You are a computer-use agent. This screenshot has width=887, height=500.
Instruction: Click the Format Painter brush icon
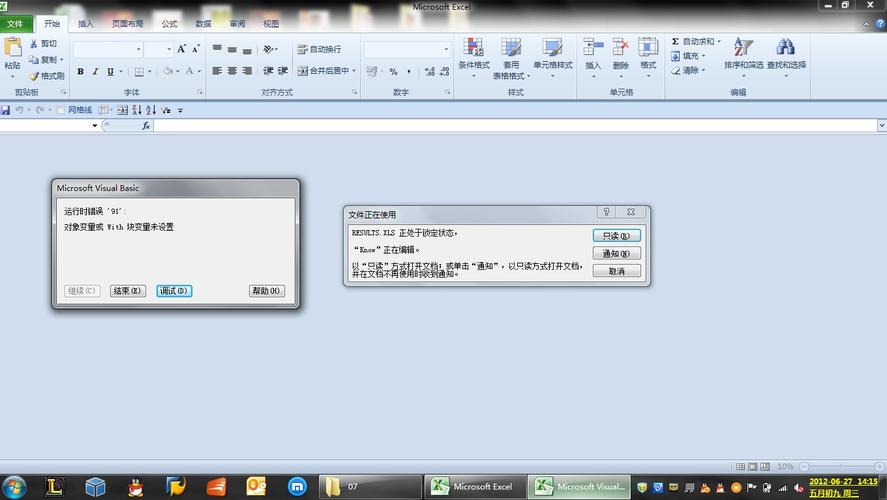pyautogui.click(x=33, y=76)
